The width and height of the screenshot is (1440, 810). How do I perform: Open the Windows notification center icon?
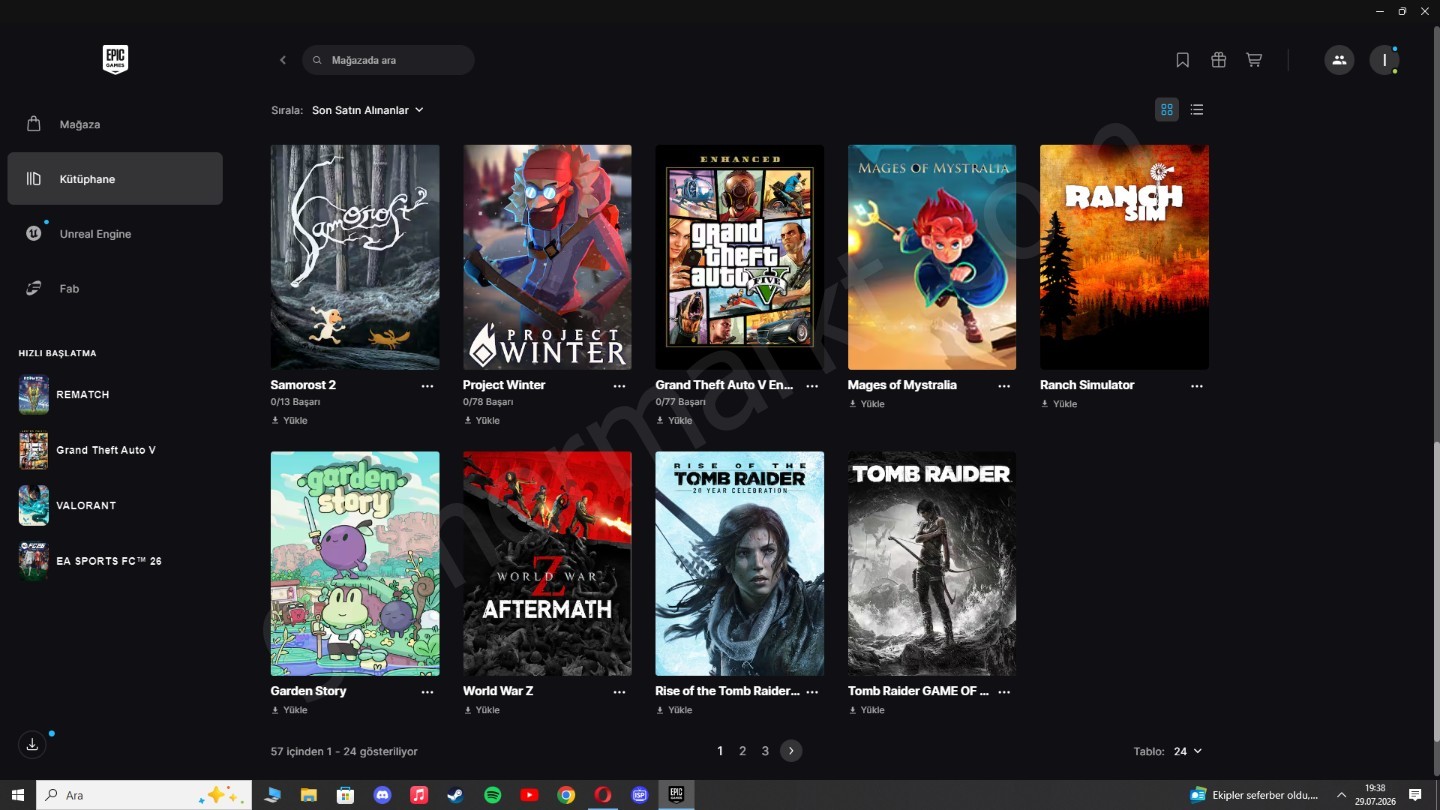[1415, 795]
